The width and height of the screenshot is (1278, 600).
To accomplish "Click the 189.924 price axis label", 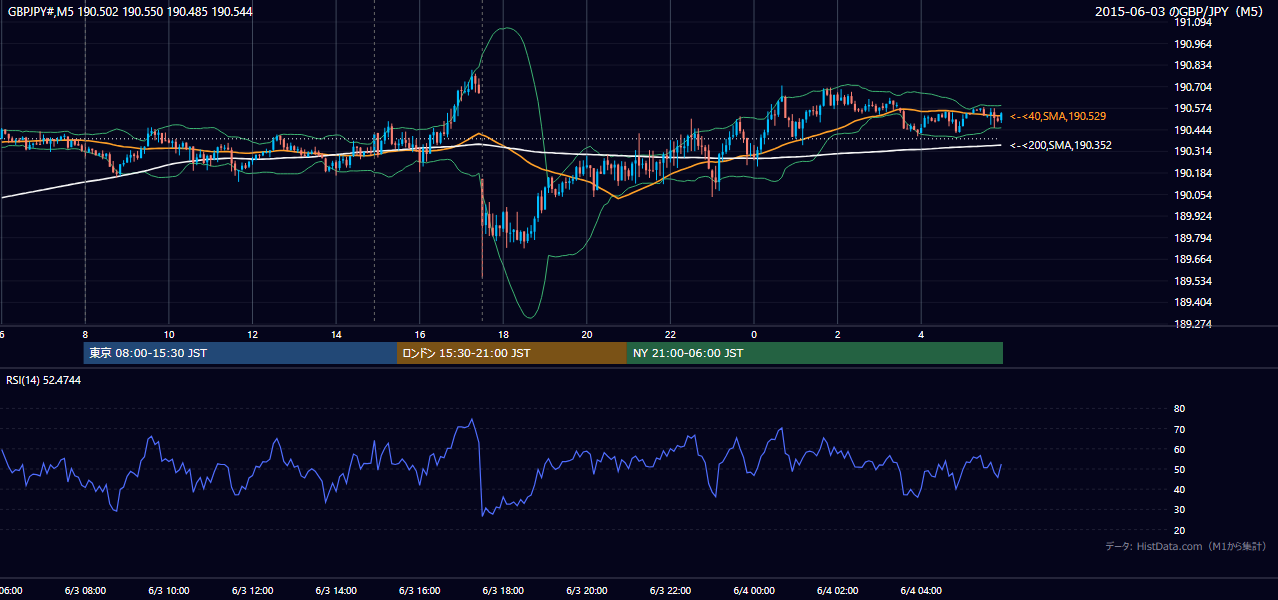I will [x=1192, y=216].
